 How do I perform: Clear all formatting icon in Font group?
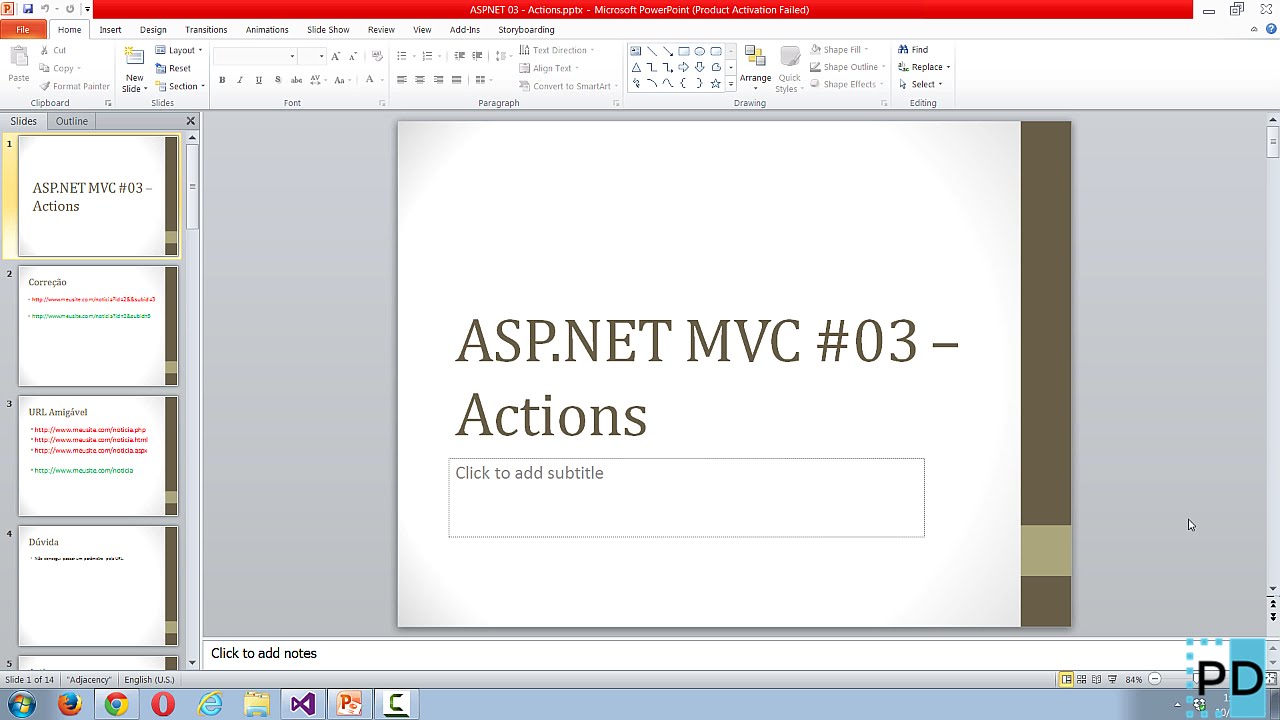click(377, 56)
